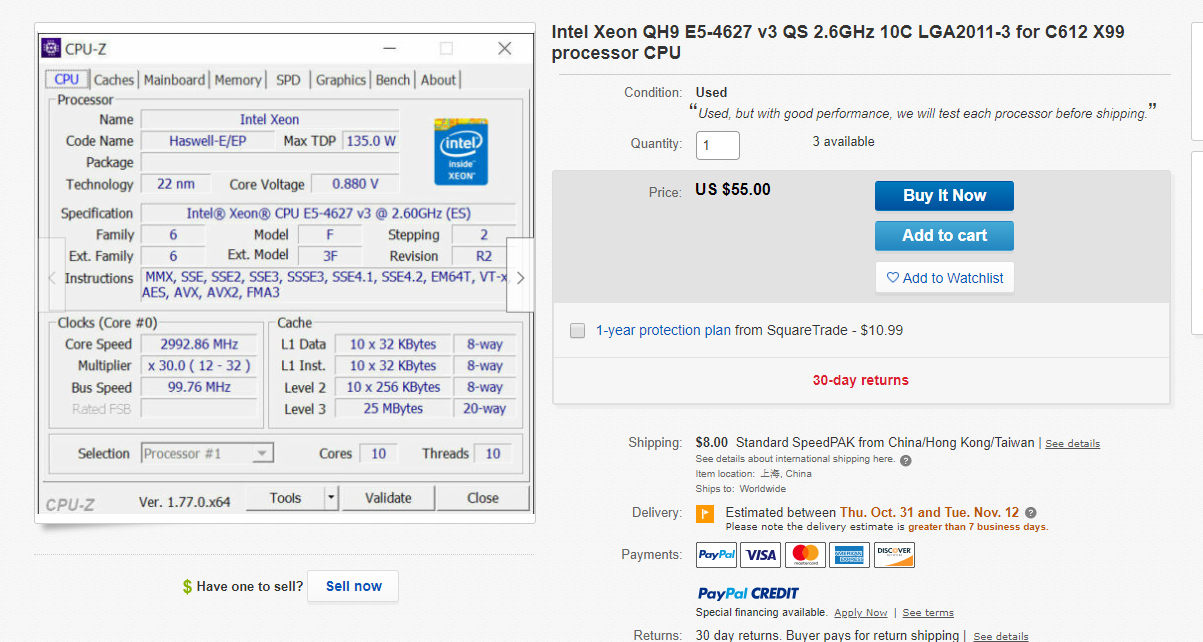Show the previous product image
Viewport: 1203px width, 642px height.
tap(52, 277)
